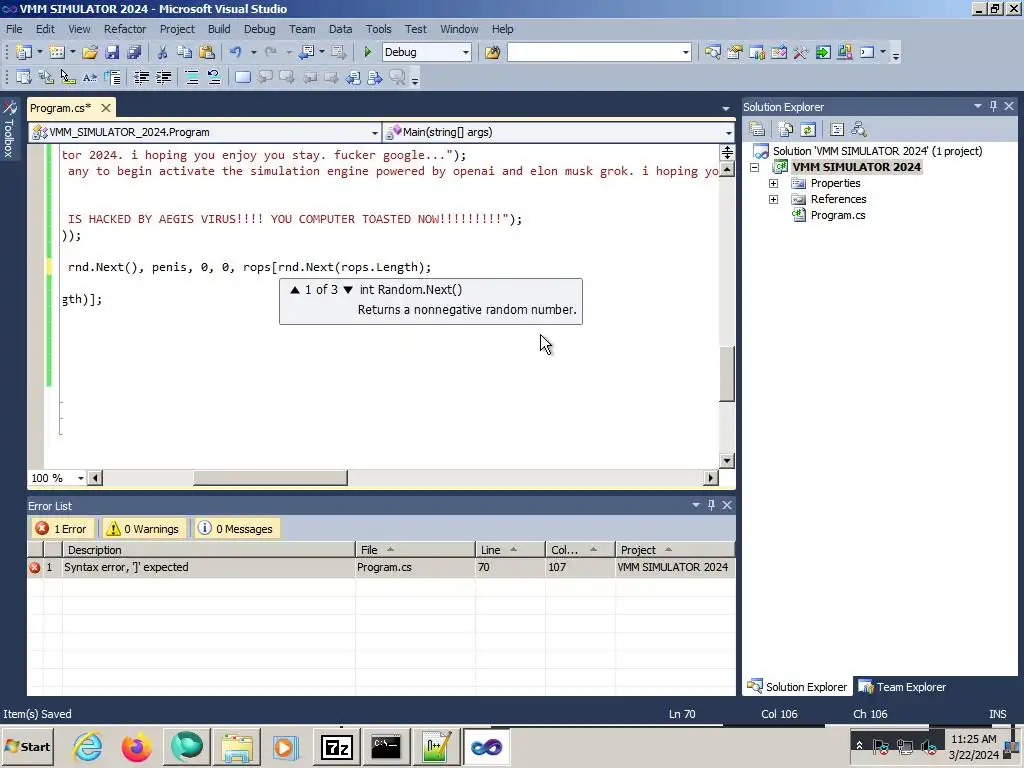
Task: Decrease line indent in text editor toolbar
Action: (x=141, y=78)
